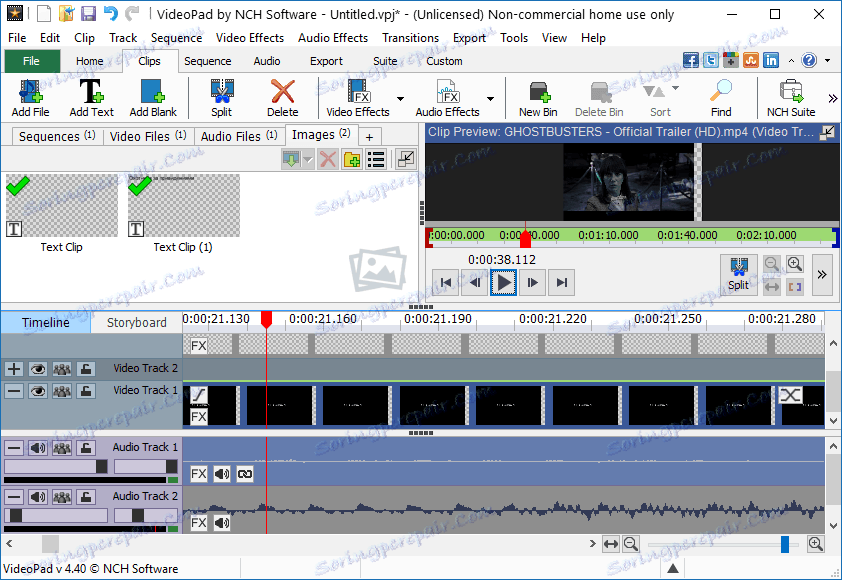842x580 pixels.
Task: Click the green File ribbon button
Action: (31, 60)
